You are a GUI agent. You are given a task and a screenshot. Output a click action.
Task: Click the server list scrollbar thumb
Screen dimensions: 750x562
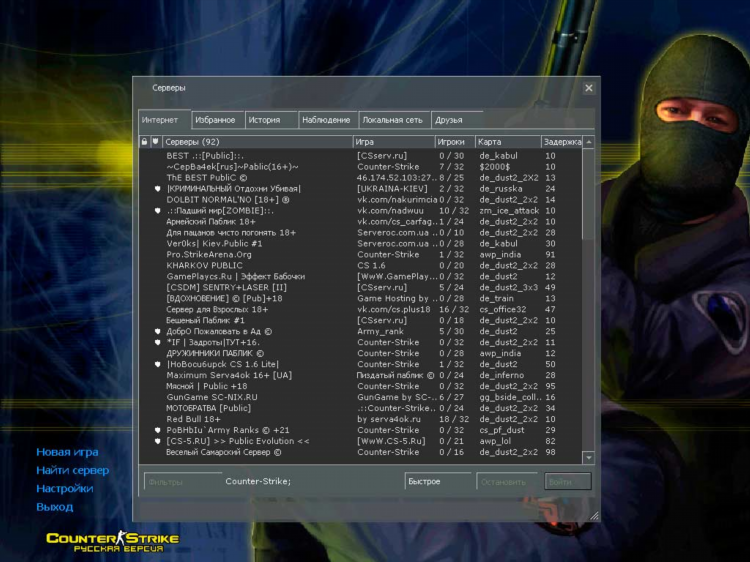tap(589, 194)
